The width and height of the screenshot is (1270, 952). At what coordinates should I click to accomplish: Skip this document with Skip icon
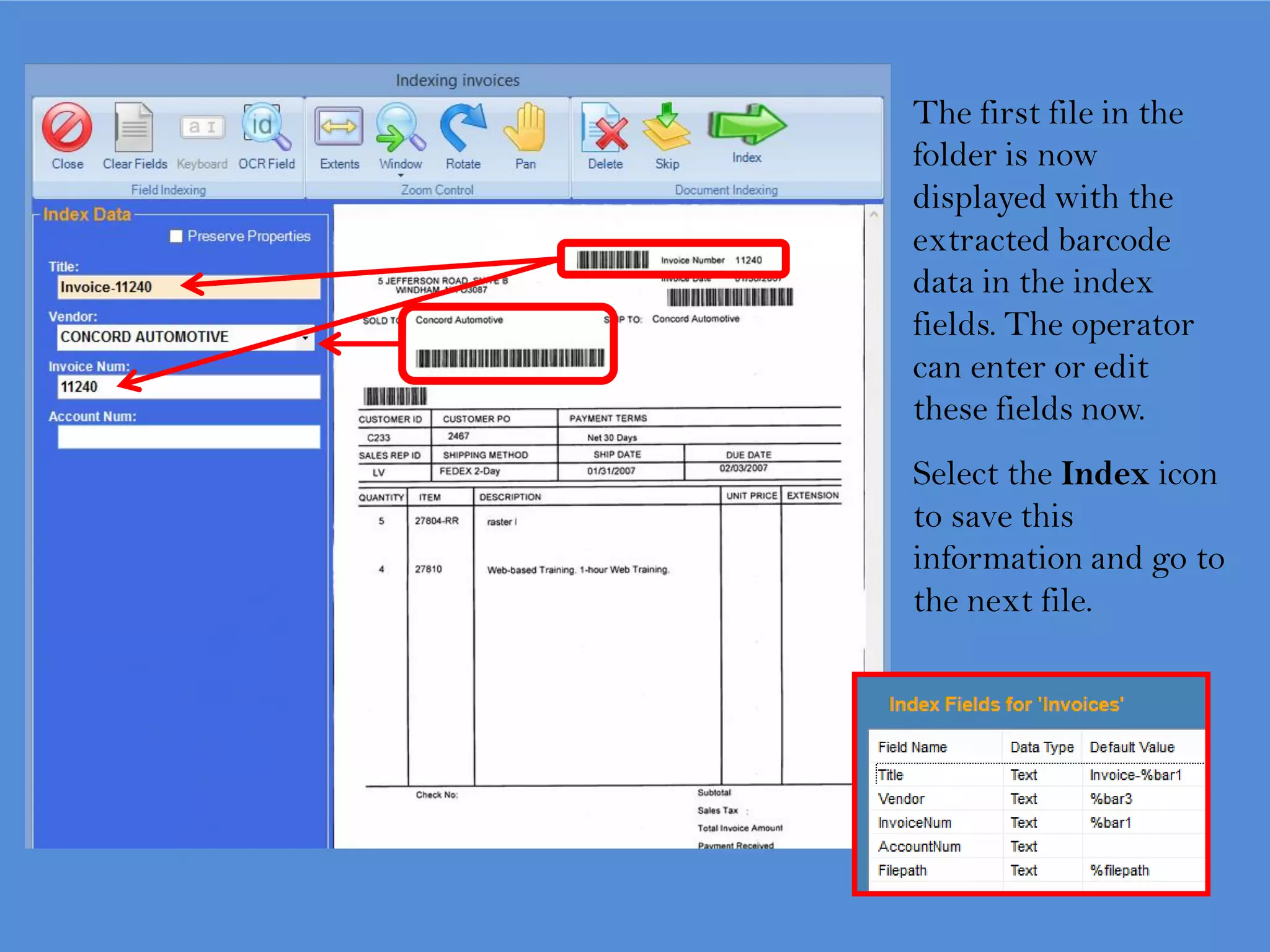pos(667,128)
